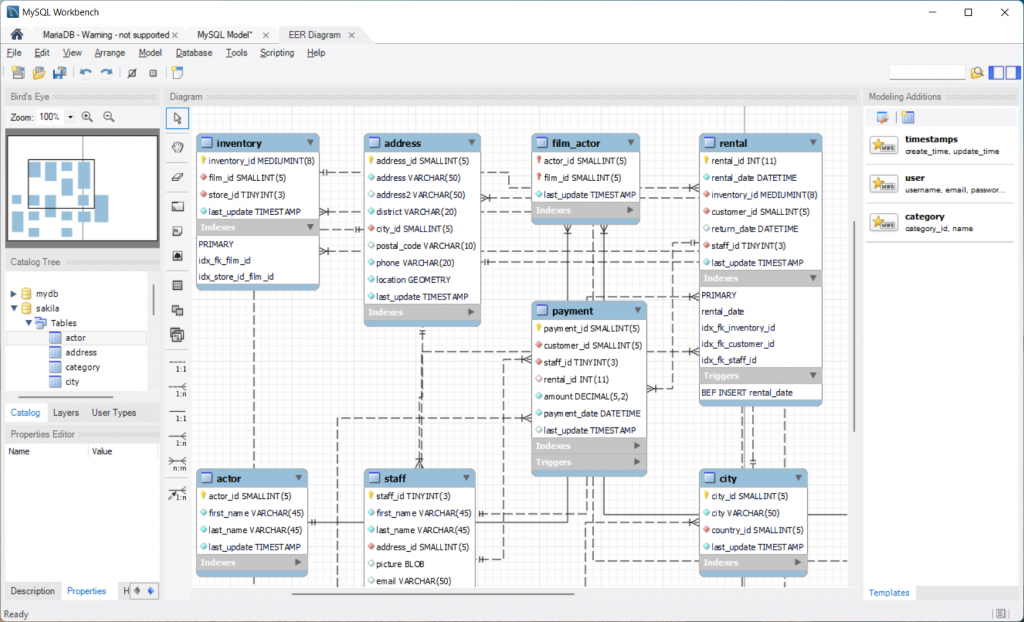Viewport: 1024px width, 622px height.
Task: Toggle the right sidebar visibility icon
Action: coord(1012,73)
